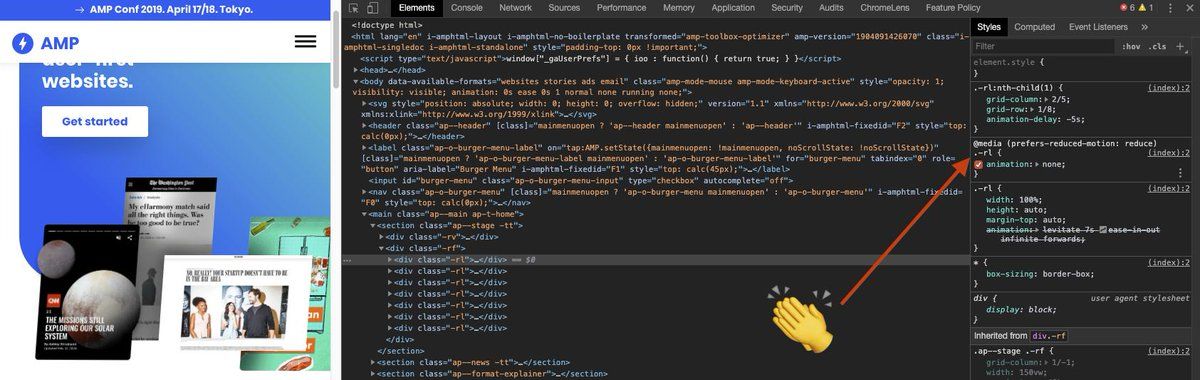The image size is (1200, 380).
Task: Select the <!doctype html> line
Action: coord(386,25)
